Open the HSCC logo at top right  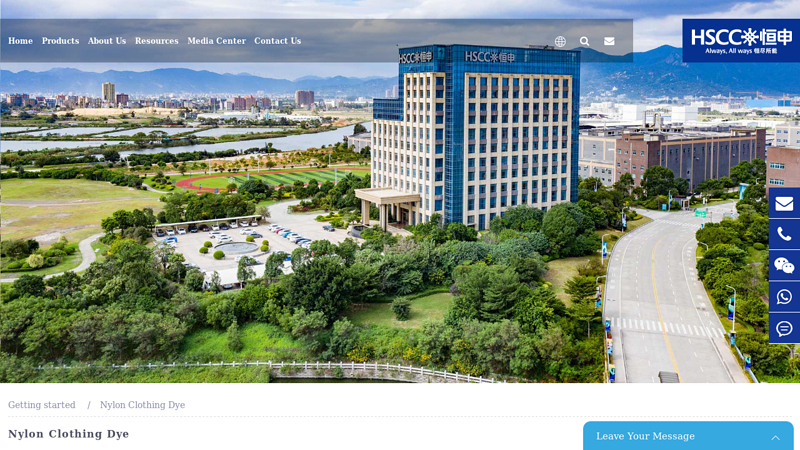(741, 41)
